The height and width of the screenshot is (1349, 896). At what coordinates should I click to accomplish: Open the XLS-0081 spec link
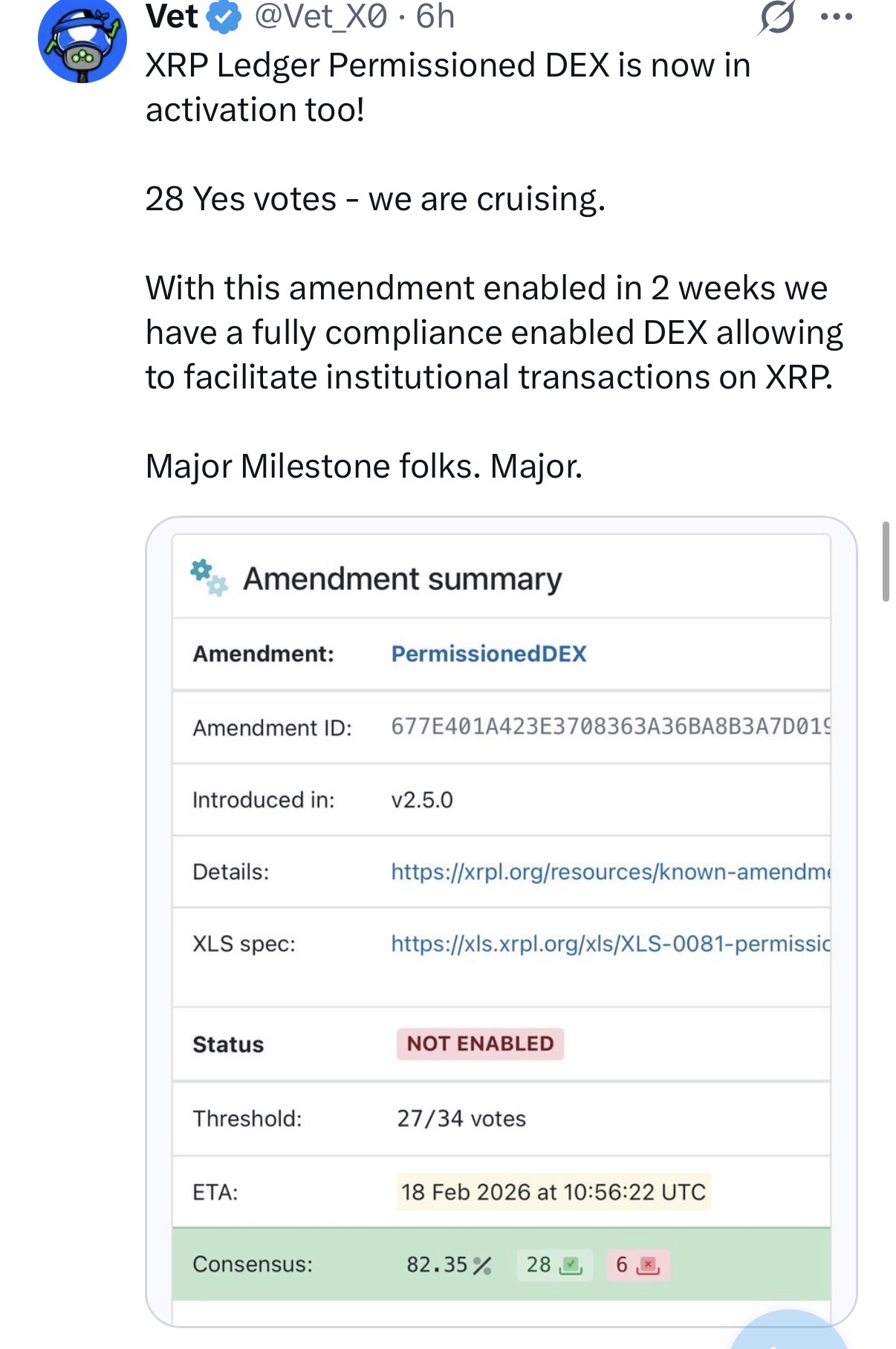[609, 943]
